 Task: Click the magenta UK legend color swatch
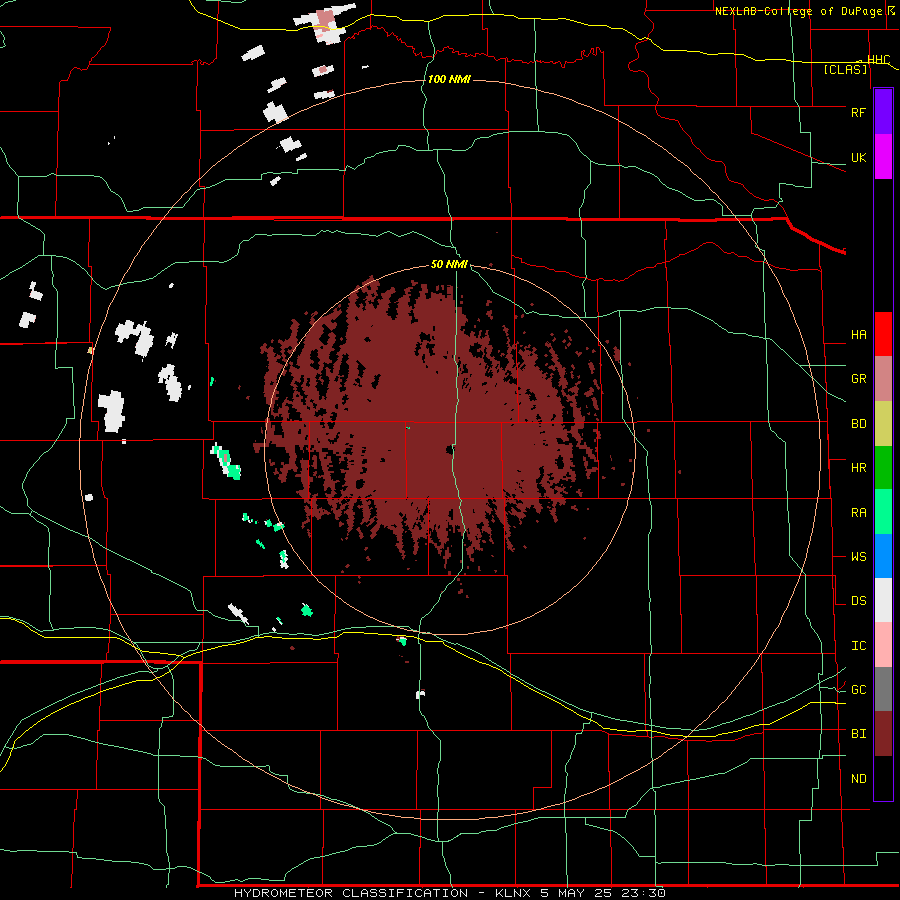[883, 157]
